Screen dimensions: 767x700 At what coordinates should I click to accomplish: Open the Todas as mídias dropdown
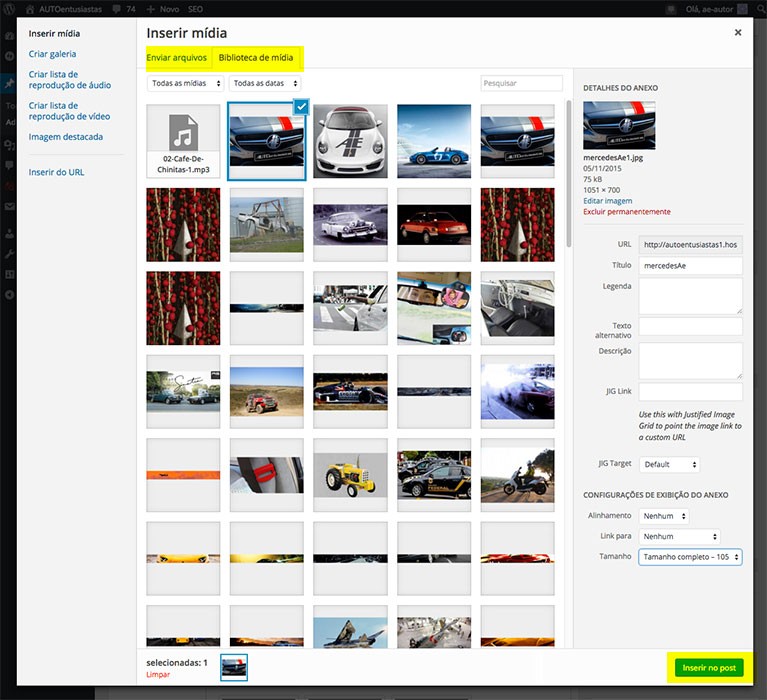pyautogui.click(x=185, y=84)
